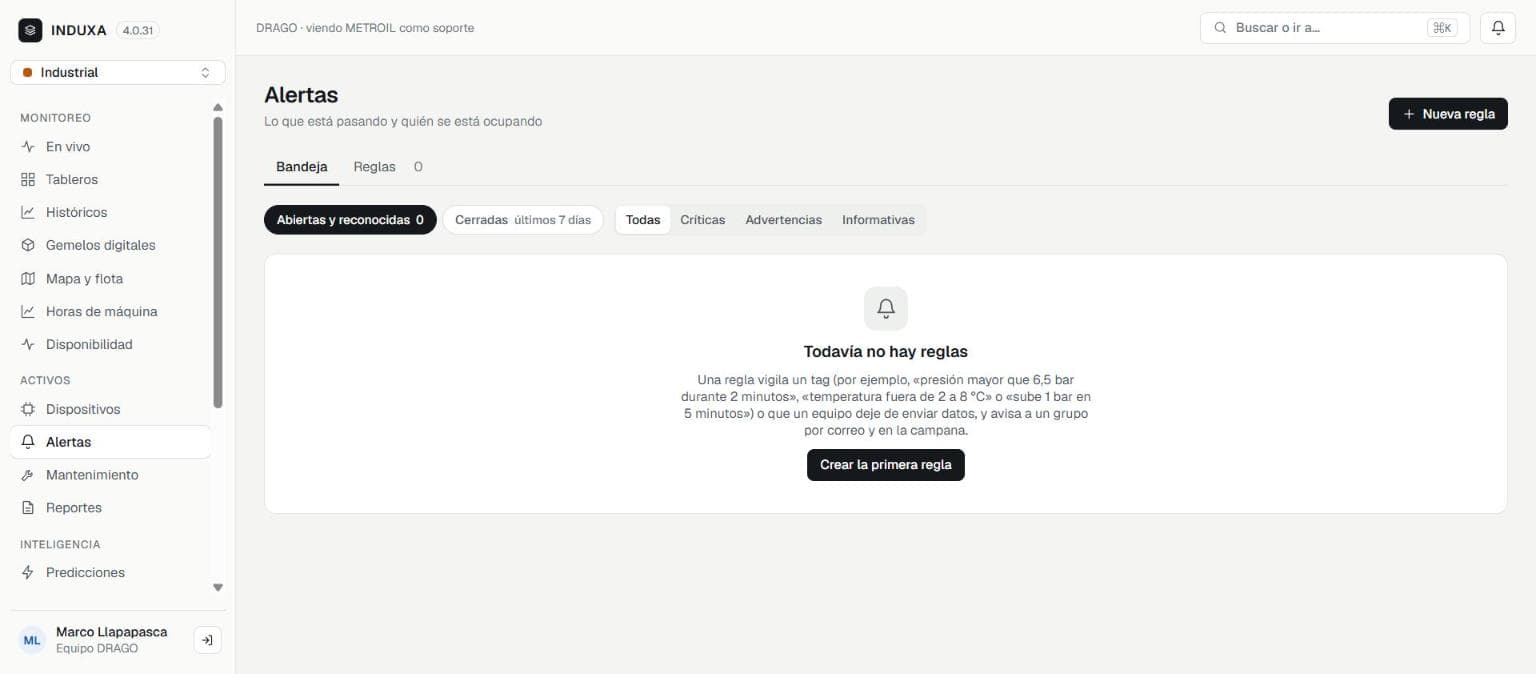Switch to the Reglas tab
1536x674 pixels.
point(388,167)
